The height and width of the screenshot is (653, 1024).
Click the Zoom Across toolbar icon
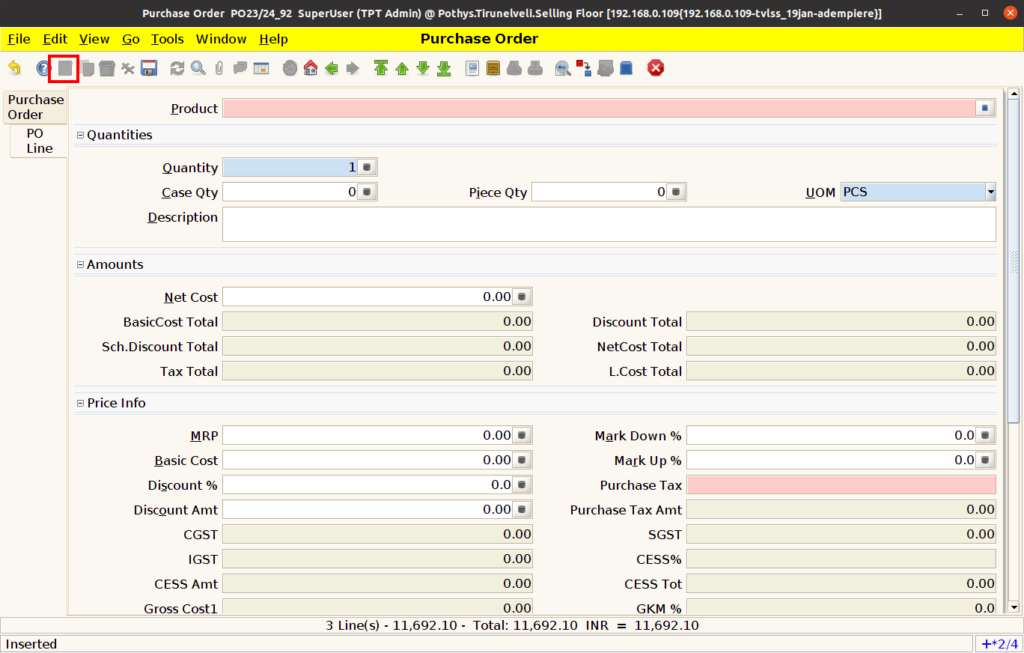point(562,68)
